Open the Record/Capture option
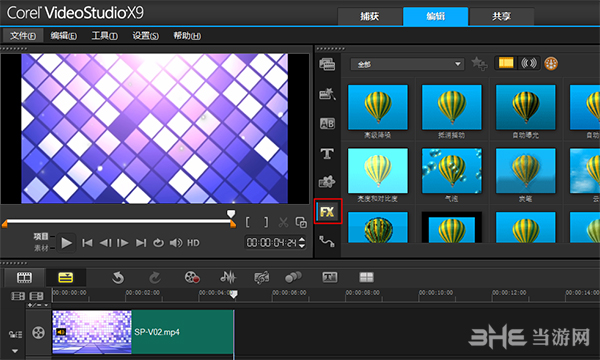The image size is (600, 360). (192, 277)
